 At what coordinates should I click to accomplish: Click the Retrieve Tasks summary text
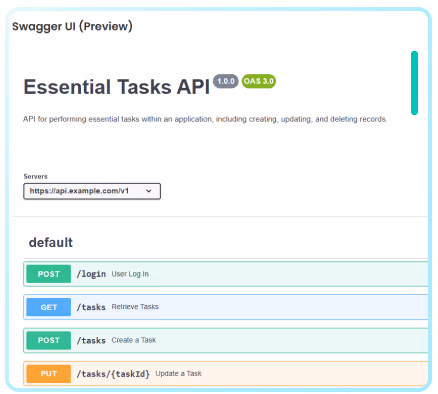135,307
